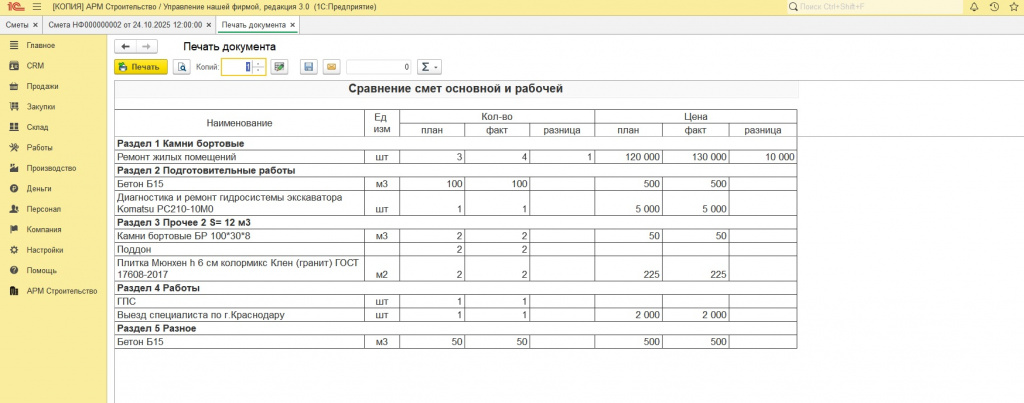The width and height of the screenshot is (1024, 403).
Task: Increase copies count with up stepper
Action: coord(259,63)
